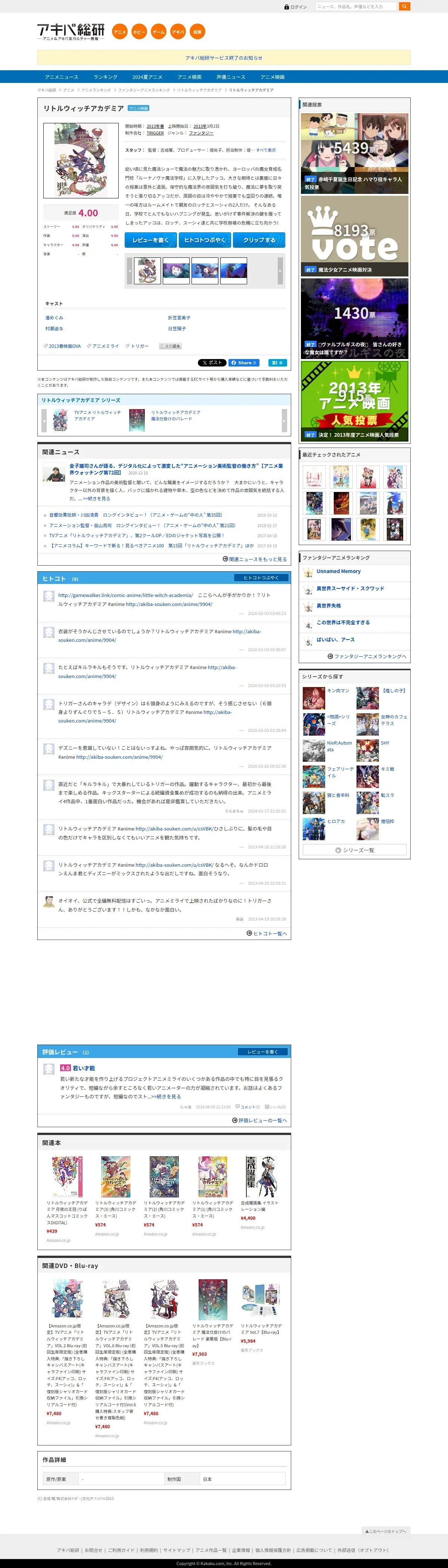
Task: Click the クリップする blue button
Action: (x=259, y=241)
